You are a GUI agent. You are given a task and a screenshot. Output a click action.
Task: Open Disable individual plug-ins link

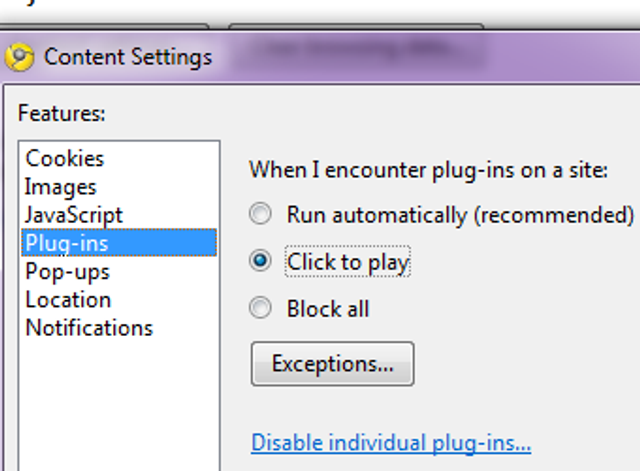(x=391, y=443)
